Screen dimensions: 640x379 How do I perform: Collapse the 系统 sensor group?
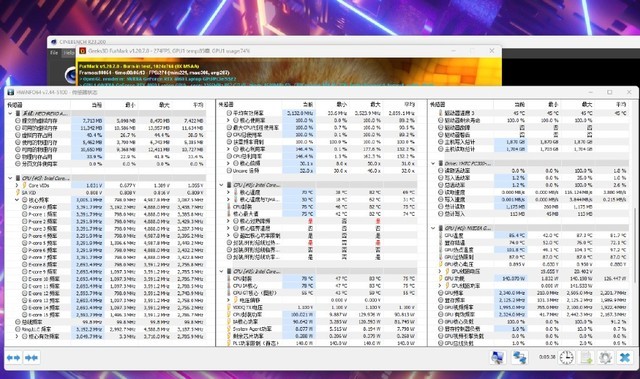pyautogui.click(x=11, y=113)
